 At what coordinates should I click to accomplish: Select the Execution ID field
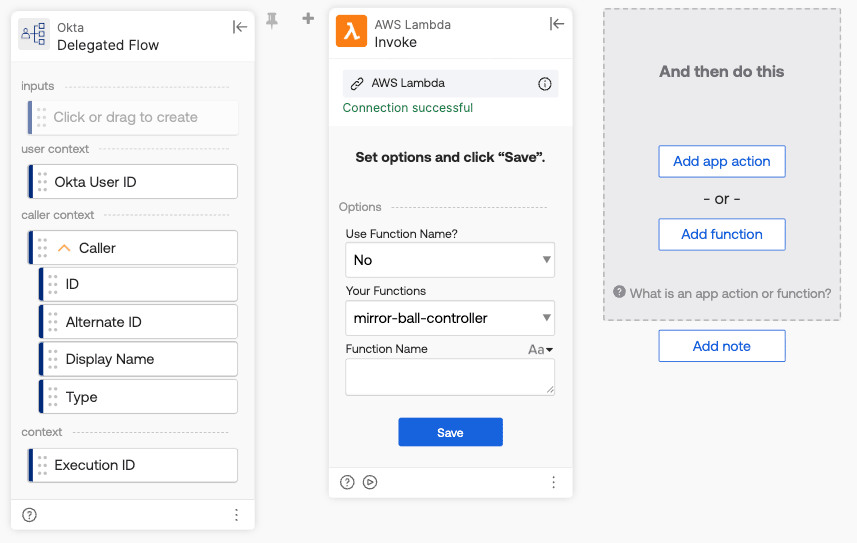[x=133, y=465]
